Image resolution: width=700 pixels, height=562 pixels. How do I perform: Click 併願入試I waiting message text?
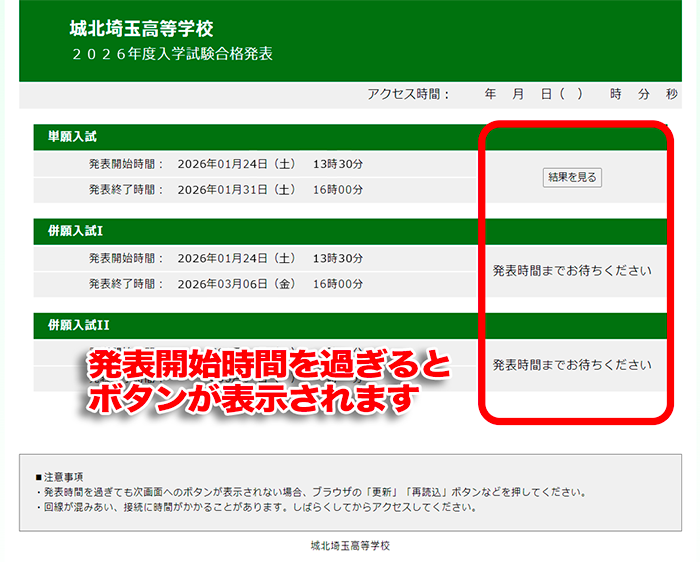[x=572, y=270]
